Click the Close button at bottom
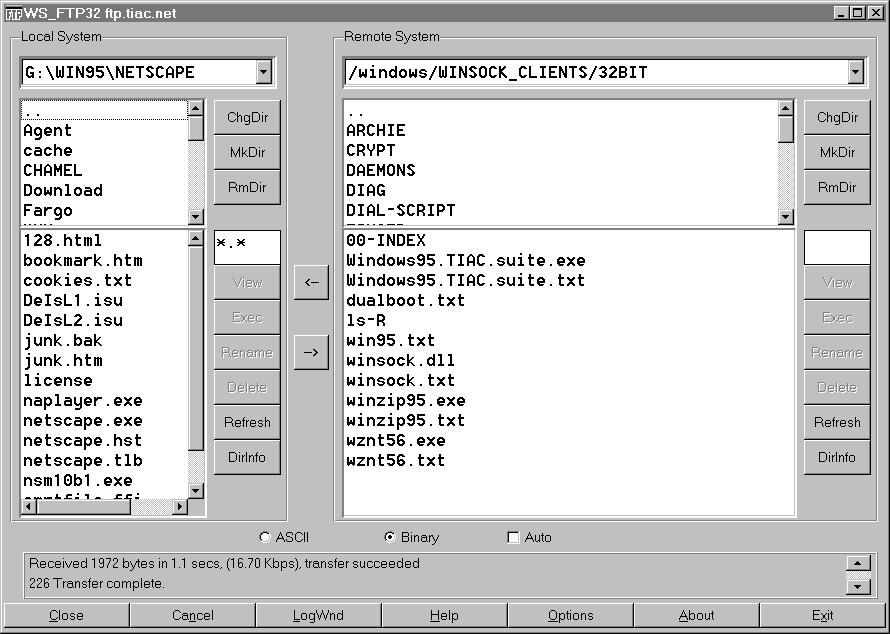The image size is (890, 634). pos(66,616)
